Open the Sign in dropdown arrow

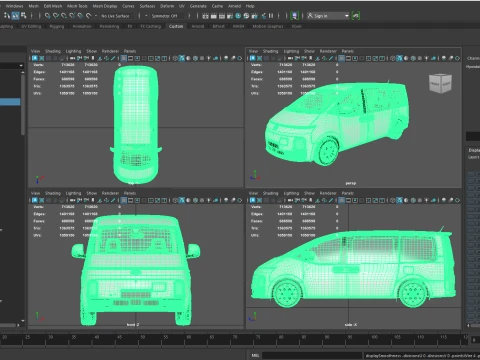click(x=346, y=16)
